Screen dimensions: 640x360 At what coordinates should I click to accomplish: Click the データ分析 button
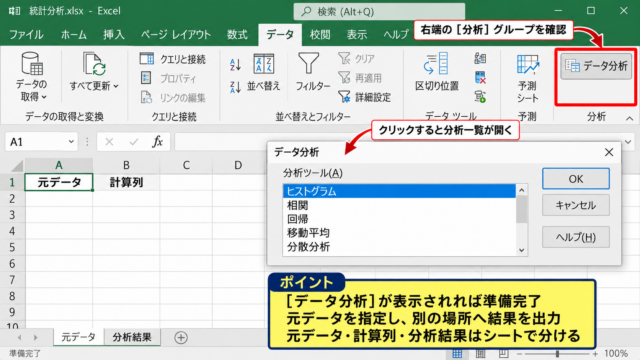point(596,66)
